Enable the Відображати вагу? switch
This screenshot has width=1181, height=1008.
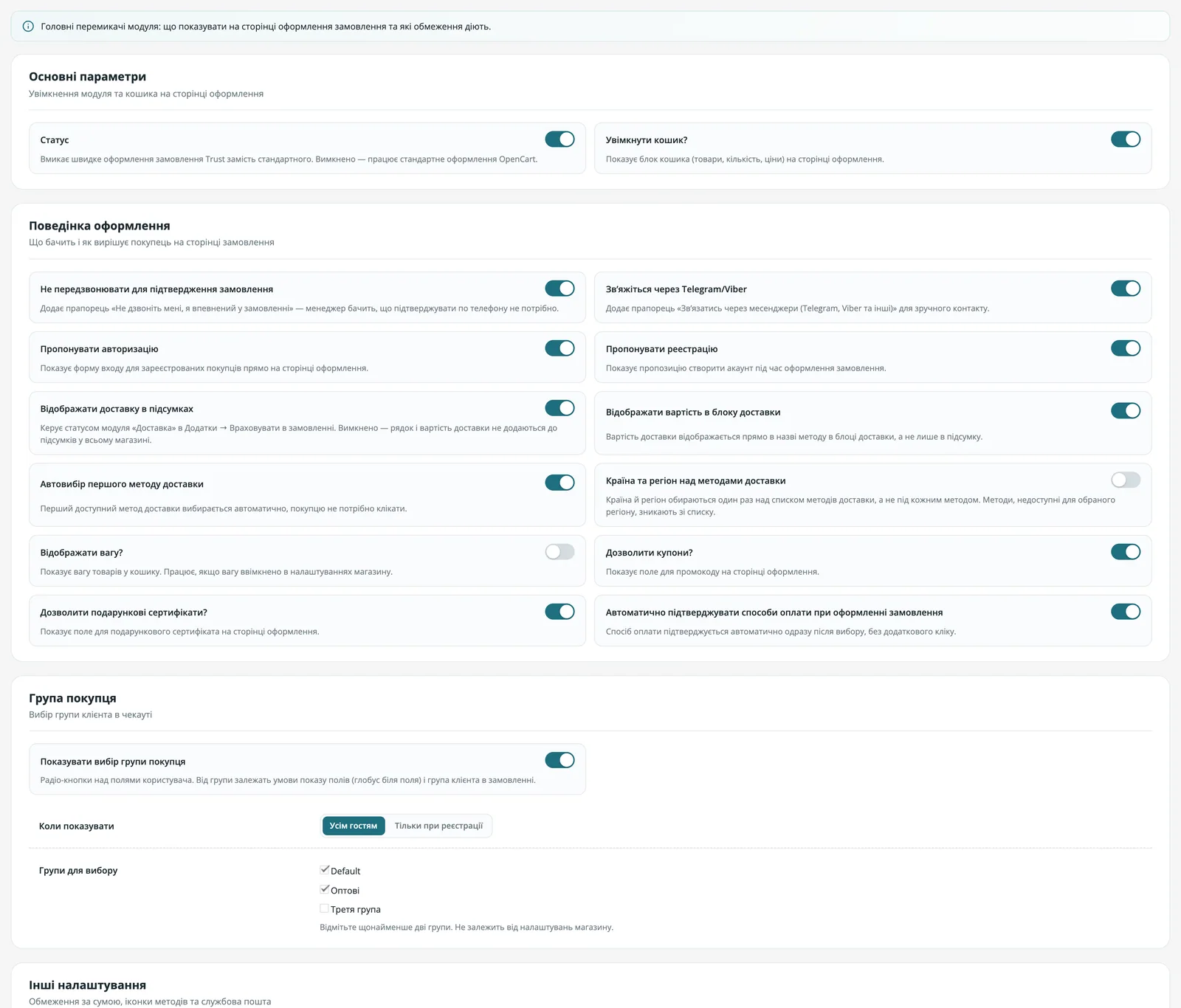click(x=559, y=552)
